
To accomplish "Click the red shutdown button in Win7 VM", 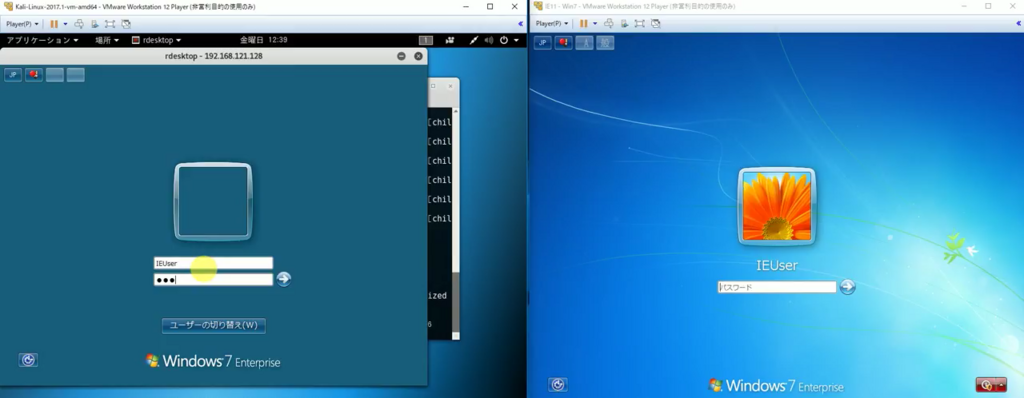I will 986,384.
